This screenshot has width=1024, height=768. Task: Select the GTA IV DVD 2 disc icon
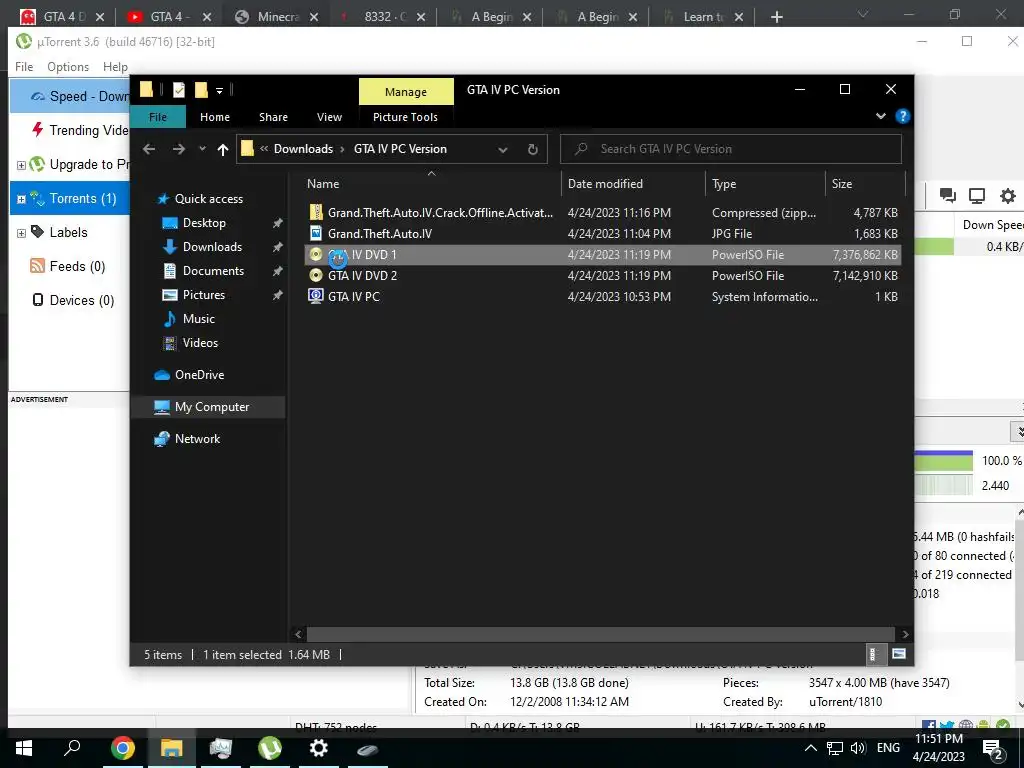[316, 275]
